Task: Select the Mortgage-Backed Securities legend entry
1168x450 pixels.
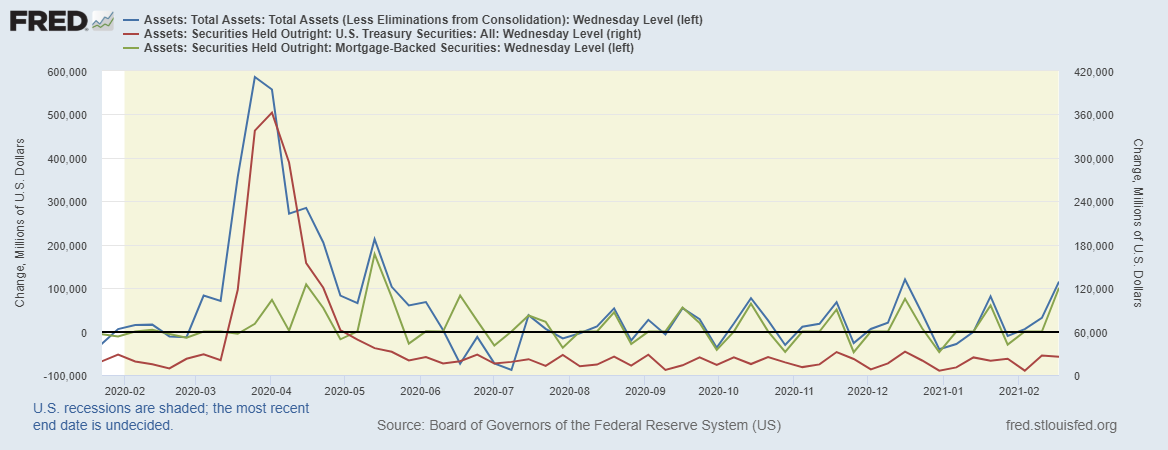Action: (x=389, y=47)
